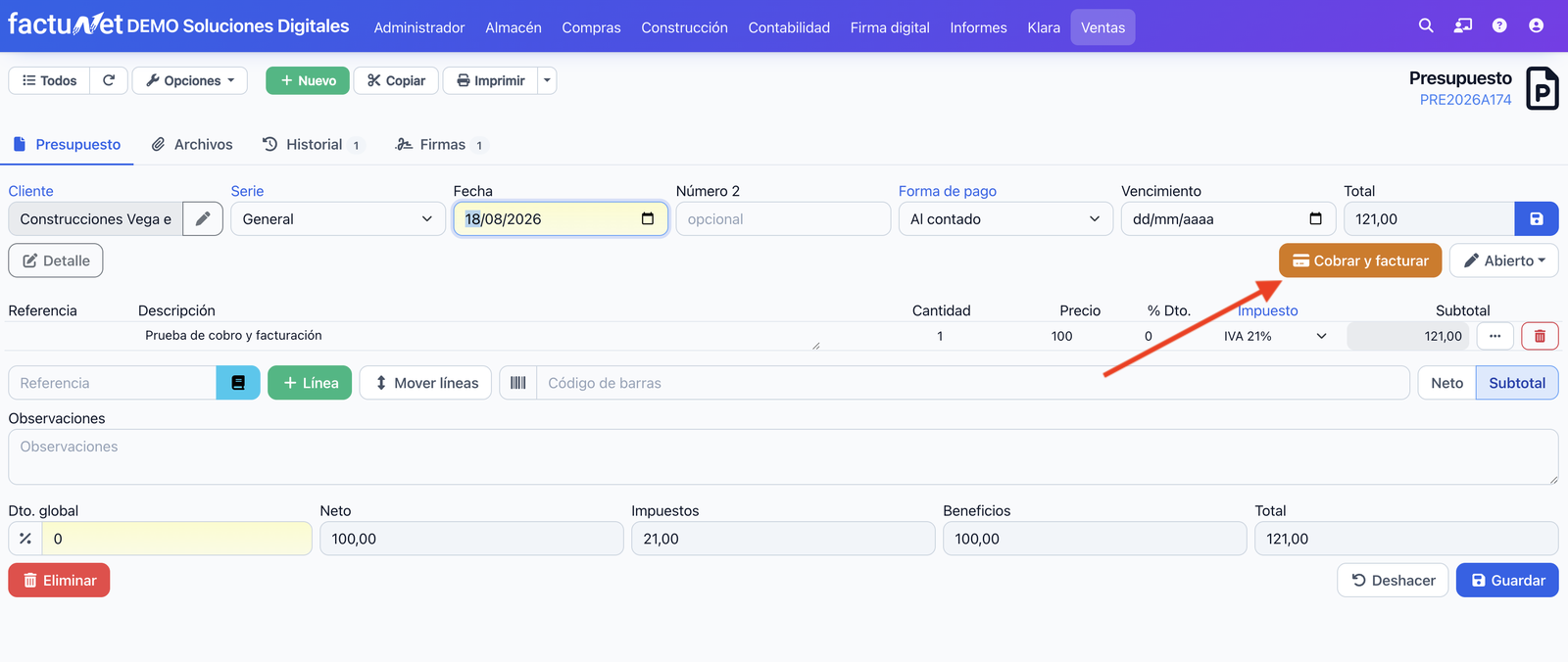
Task: Select the Subtotal toggle option
Action: click(1517, 383)
